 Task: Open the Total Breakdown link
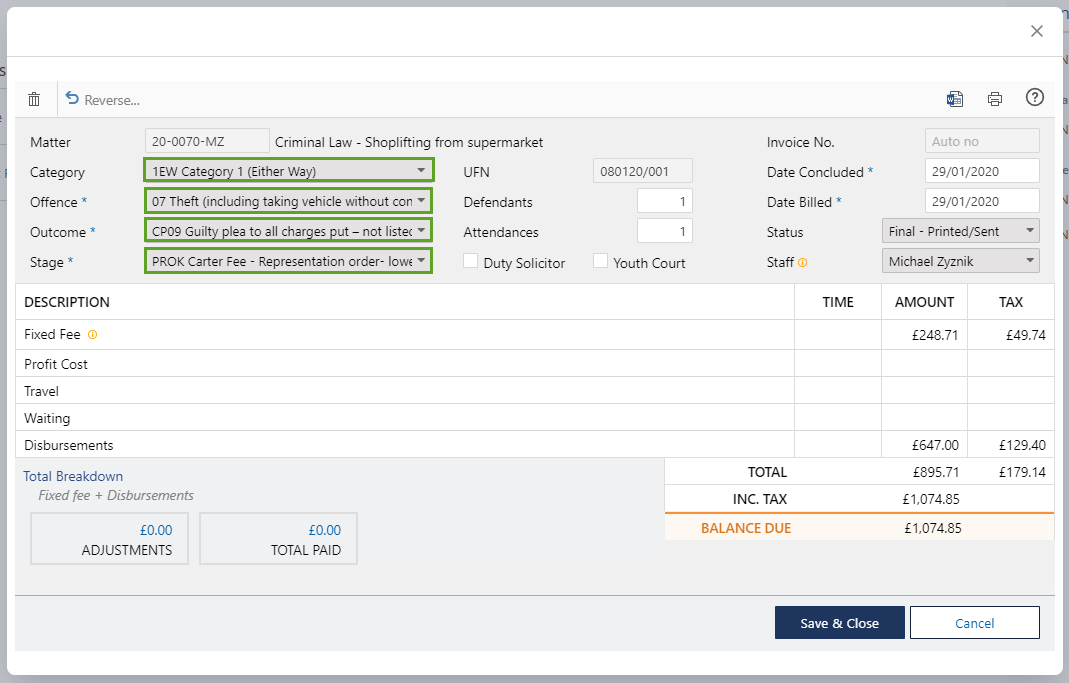(73, 476)
